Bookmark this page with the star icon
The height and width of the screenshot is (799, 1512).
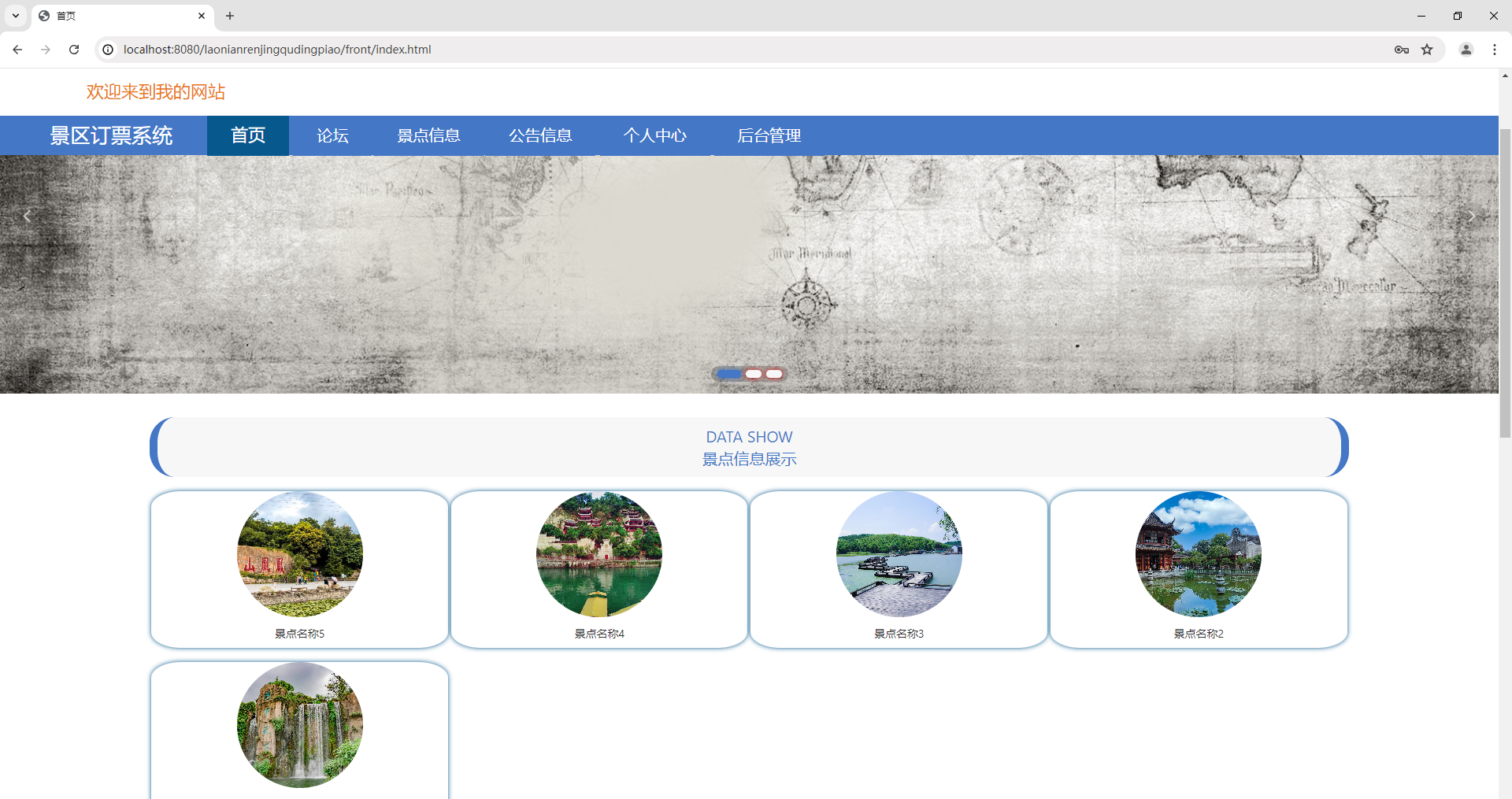click(1427, 50)
